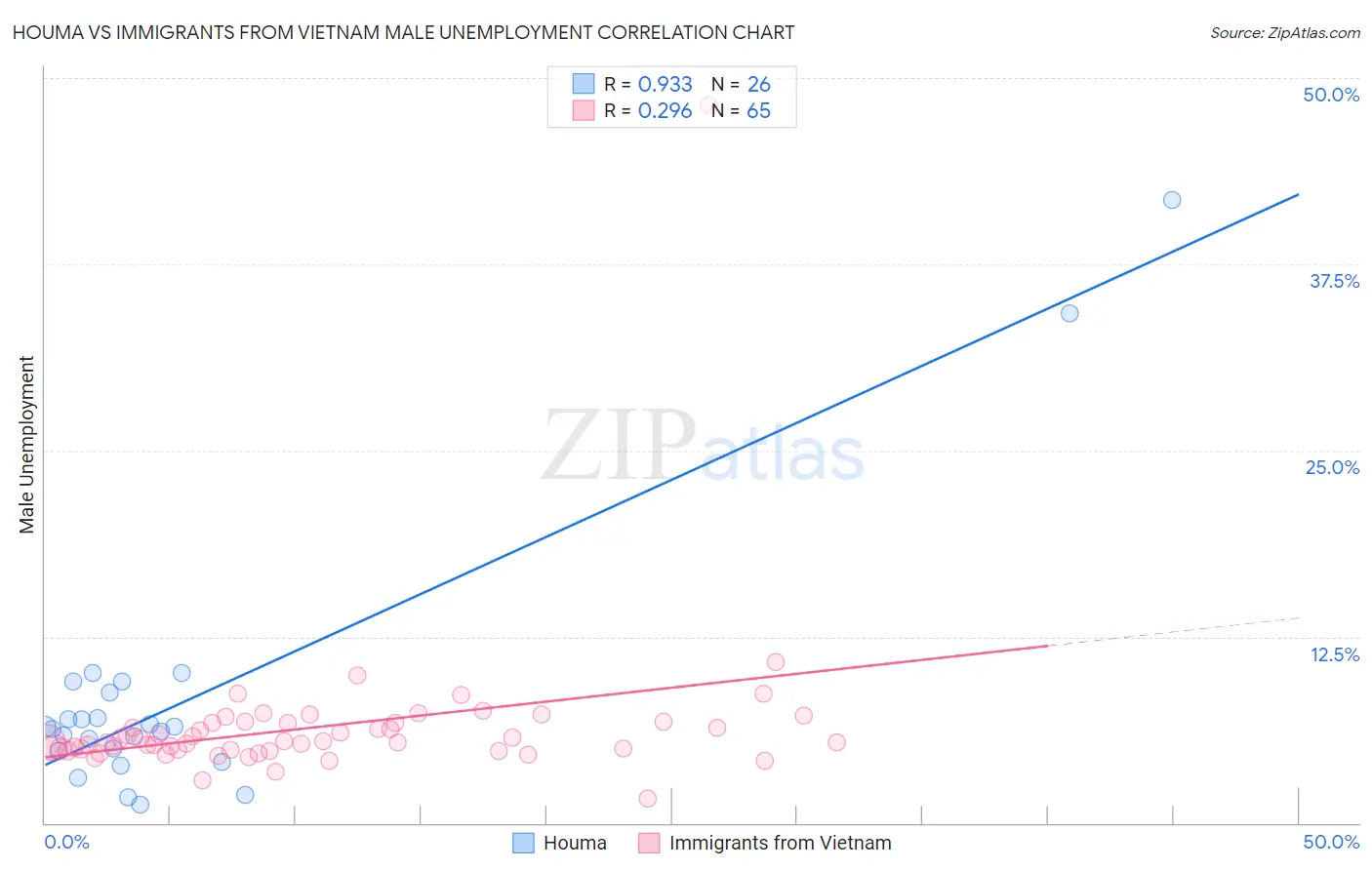This screenshot has height=870, width=1372.
Task: Open the Source: ZipAtlas.com link
Action: (x=1284, y=32)
